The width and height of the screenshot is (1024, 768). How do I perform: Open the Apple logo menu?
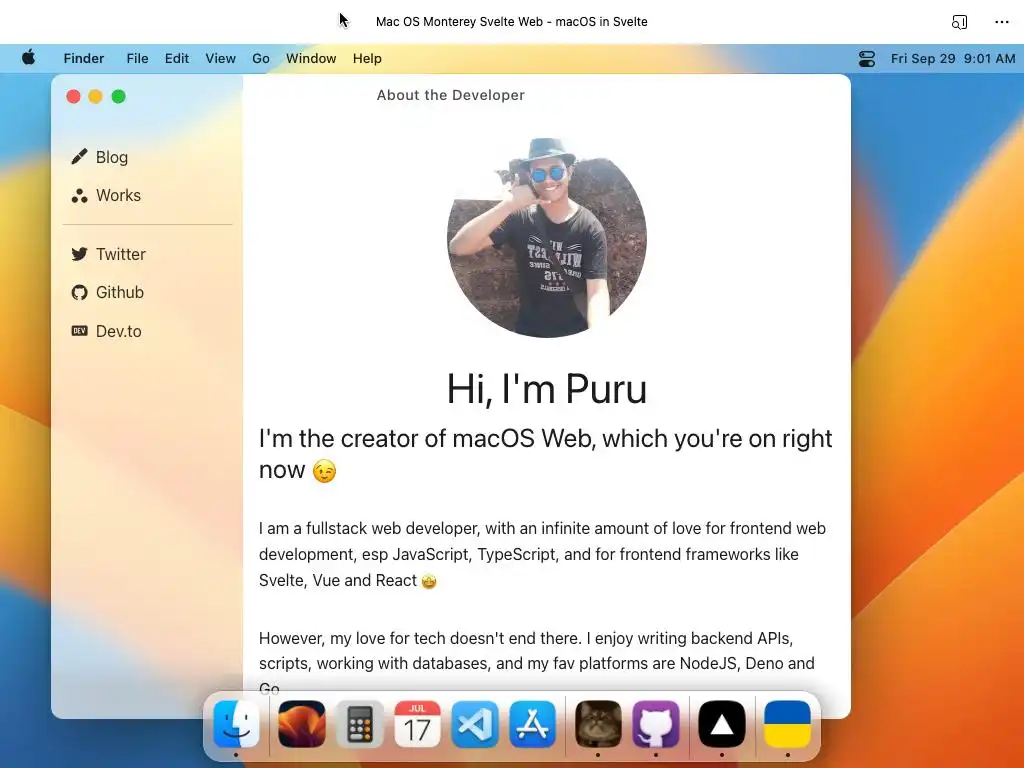click(29, 58)
